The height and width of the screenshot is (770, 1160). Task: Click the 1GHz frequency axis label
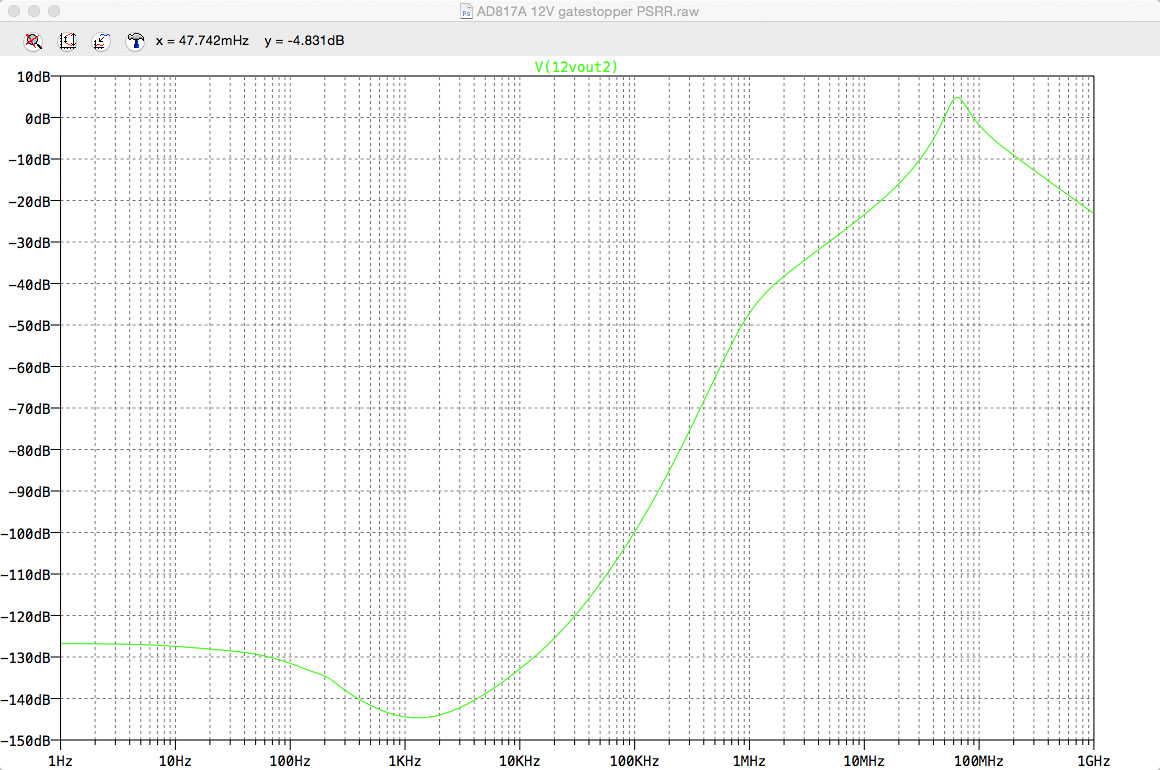click(1093, 760)
